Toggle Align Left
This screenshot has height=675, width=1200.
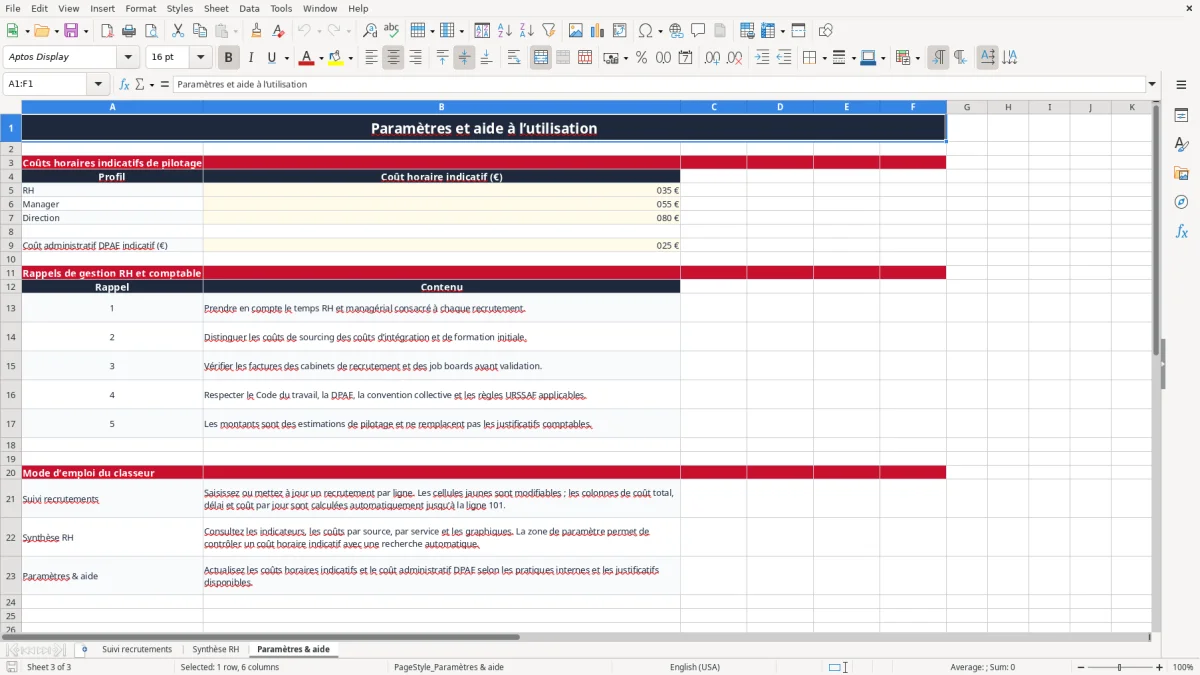[371, 58]
